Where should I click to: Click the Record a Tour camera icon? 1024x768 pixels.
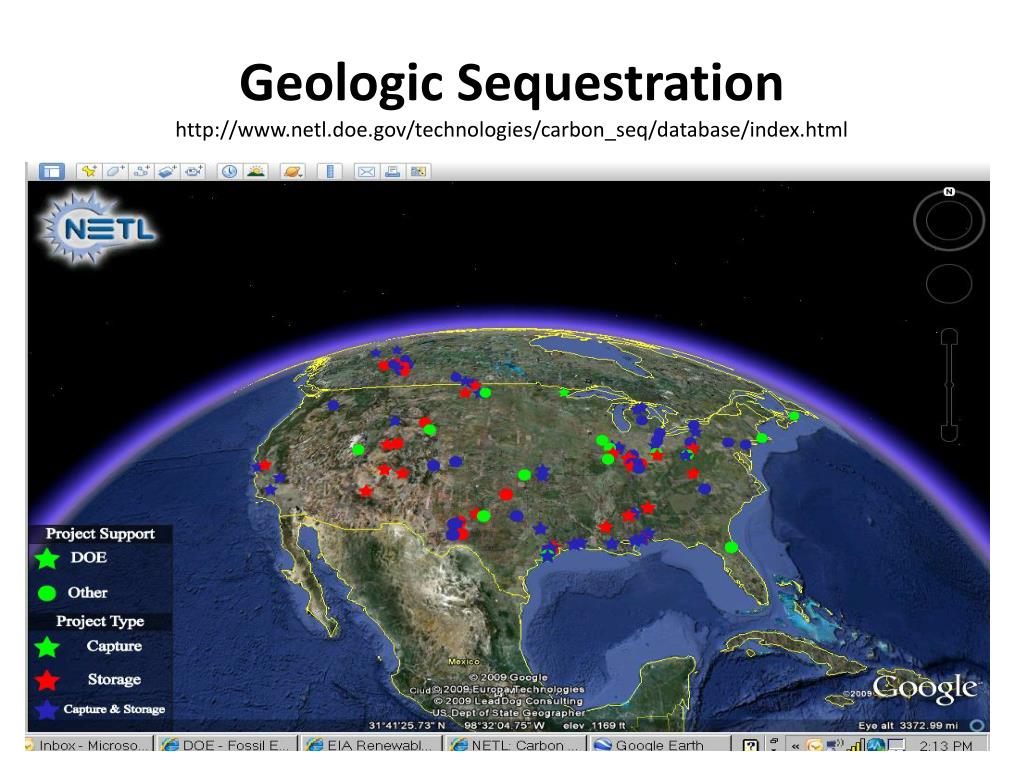click(x=193, y=171)
